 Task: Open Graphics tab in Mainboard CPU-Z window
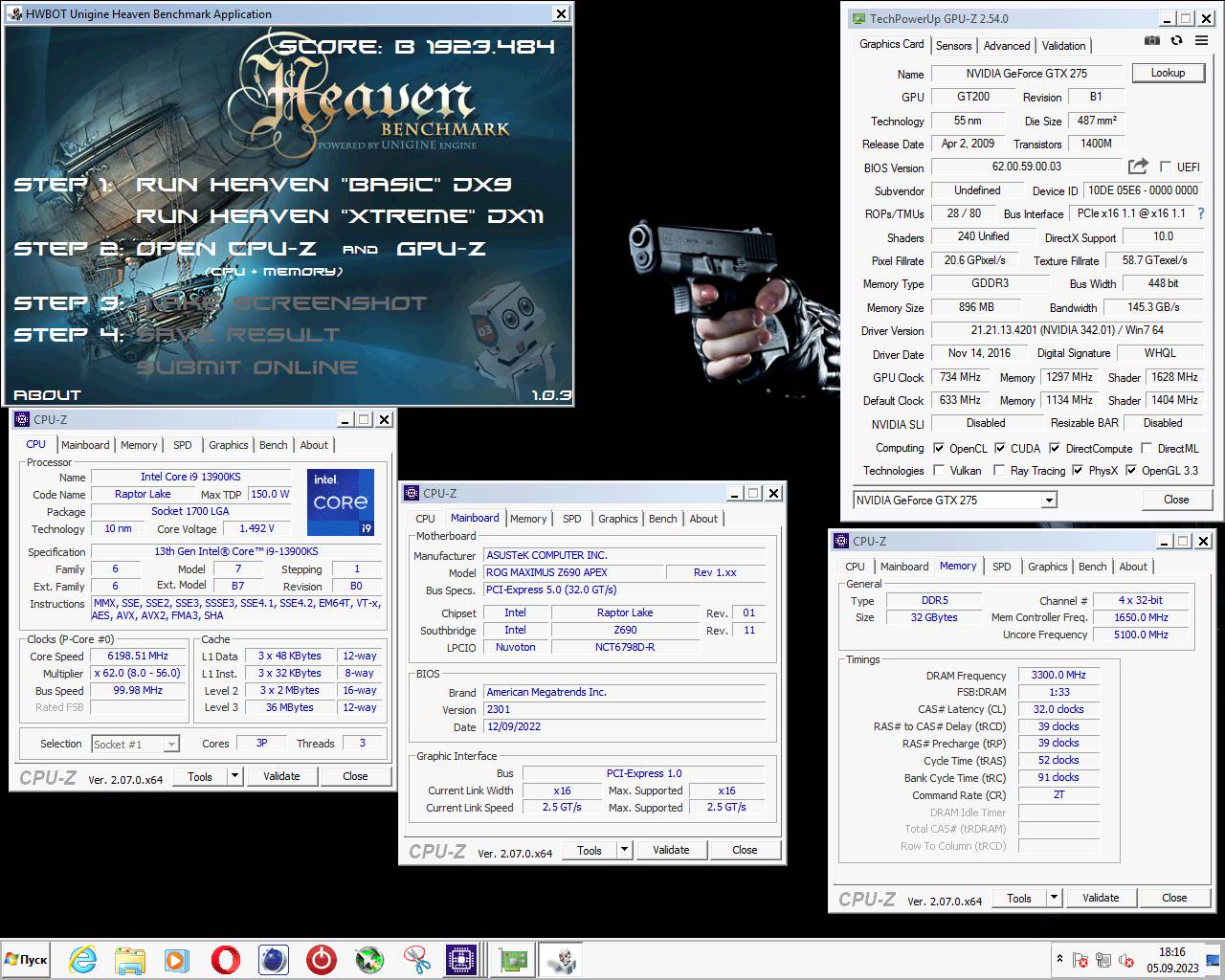(x=618, y=519)
